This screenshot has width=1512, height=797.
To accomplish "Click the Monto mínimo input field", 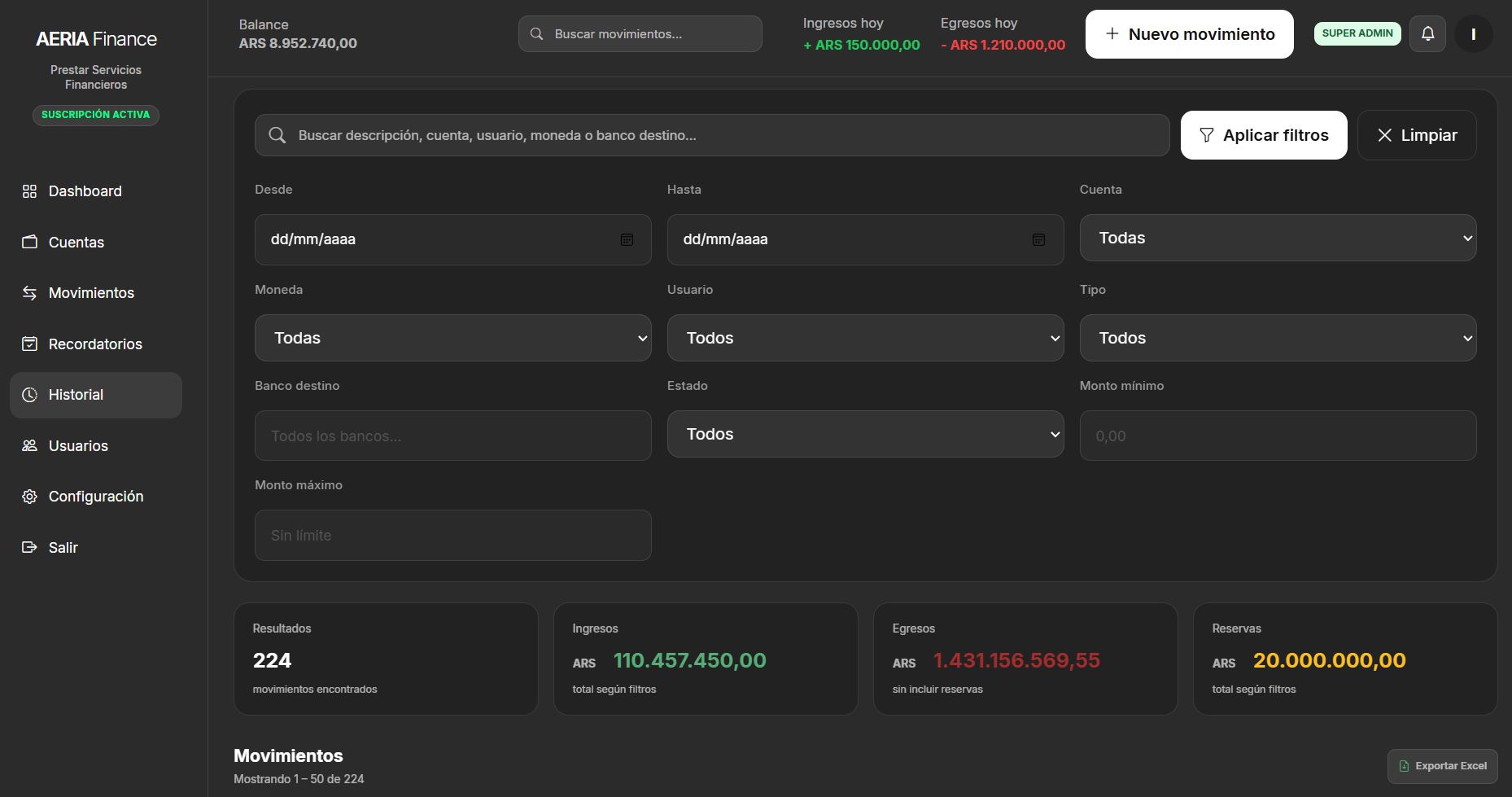I will (1278, 436).
